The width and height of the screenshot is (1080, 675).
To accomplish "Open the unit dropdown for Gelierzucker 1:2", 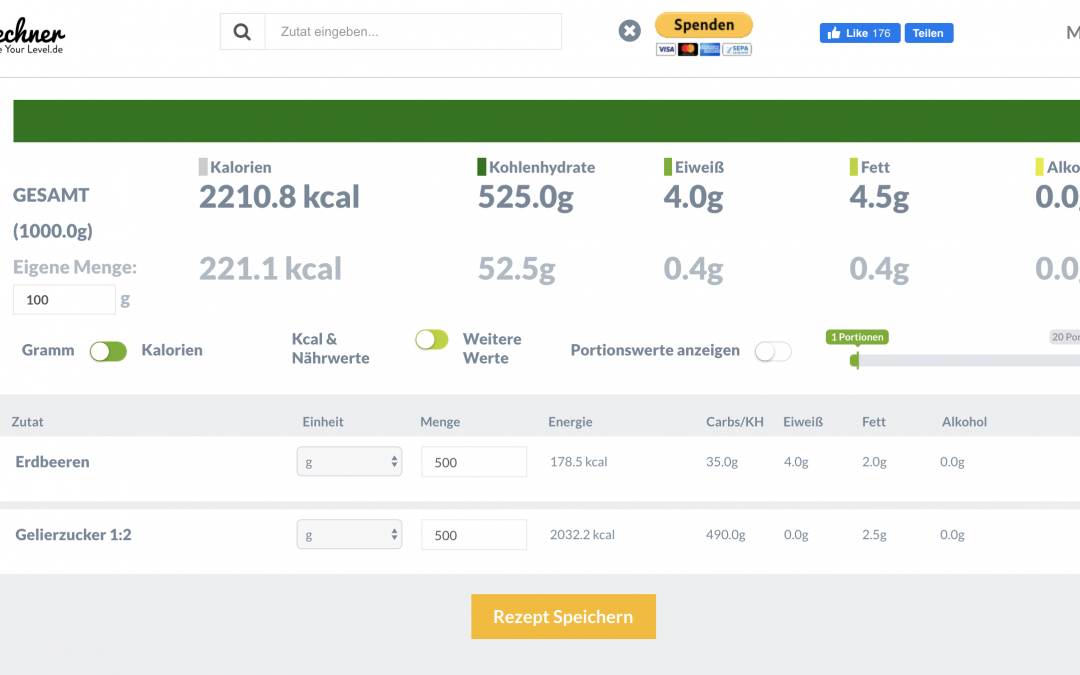I will click(x=349, y=535).
